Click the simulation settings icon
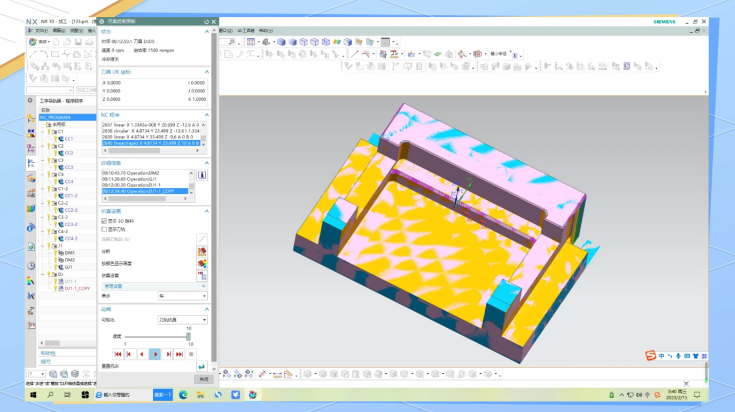 coord(203,275)
